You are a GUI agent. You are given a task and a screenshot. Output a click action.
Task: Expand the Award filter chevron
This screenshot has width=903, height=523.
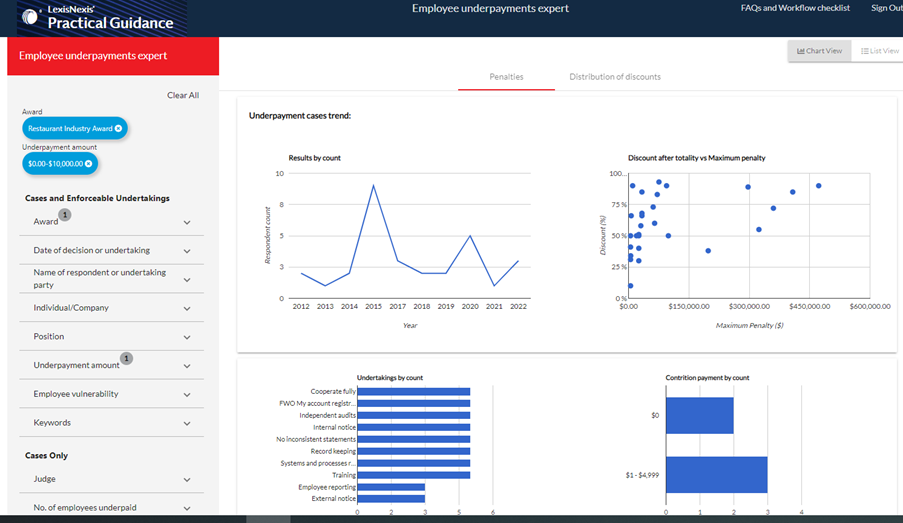point(187,222)
